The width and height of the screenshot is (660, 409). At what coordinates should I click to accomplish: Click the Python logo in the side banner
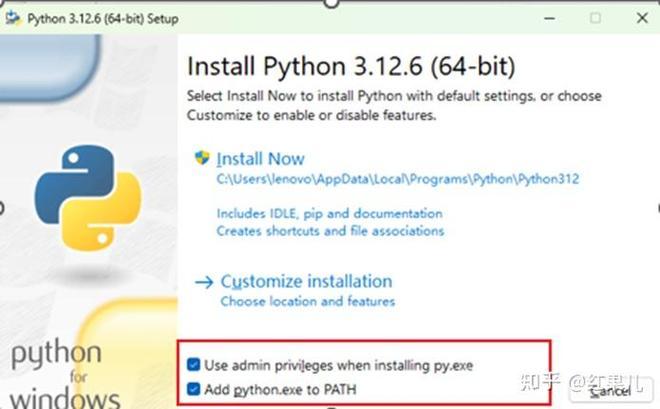[x=88, y=198]
